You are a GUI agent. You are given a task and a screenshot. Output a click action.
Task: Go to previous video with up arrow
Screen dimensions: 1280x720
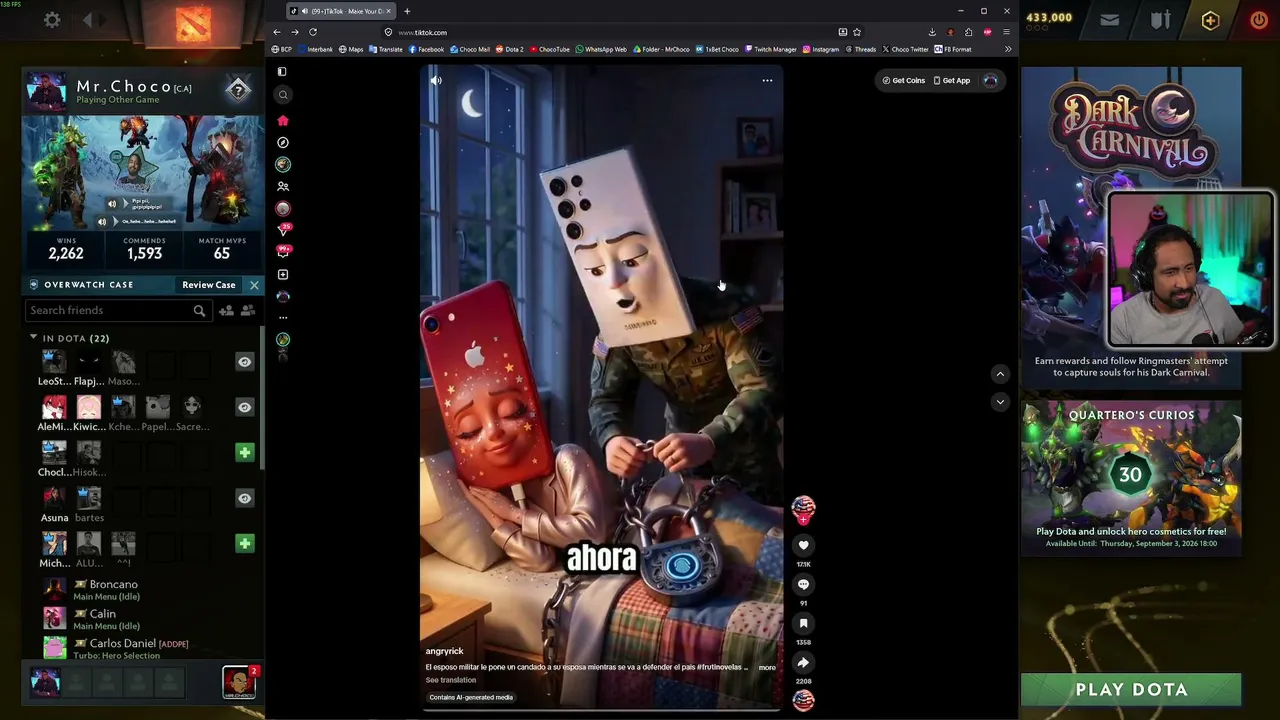coord(1000,374)
